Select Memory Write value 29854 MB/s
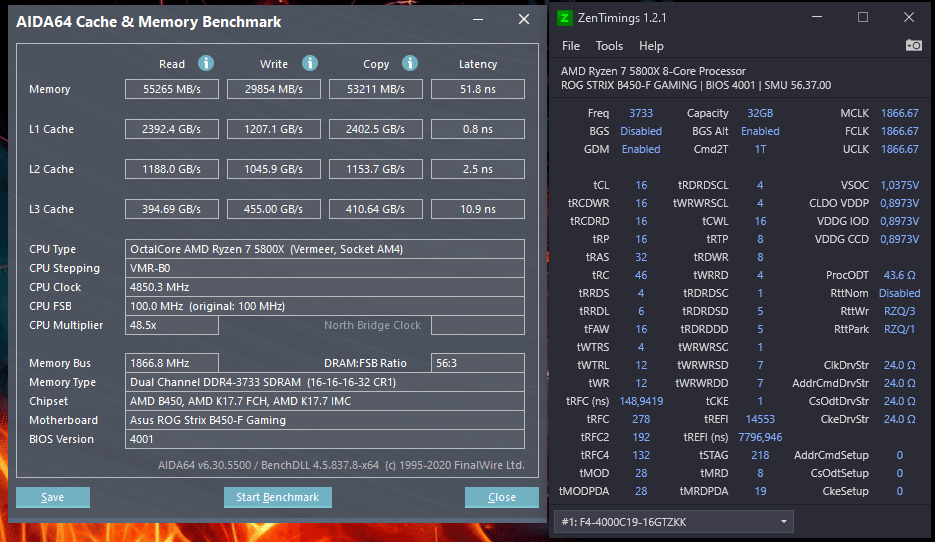Viewport: 935px width, 542px height. pyautogui.click(x=274, y=89)
